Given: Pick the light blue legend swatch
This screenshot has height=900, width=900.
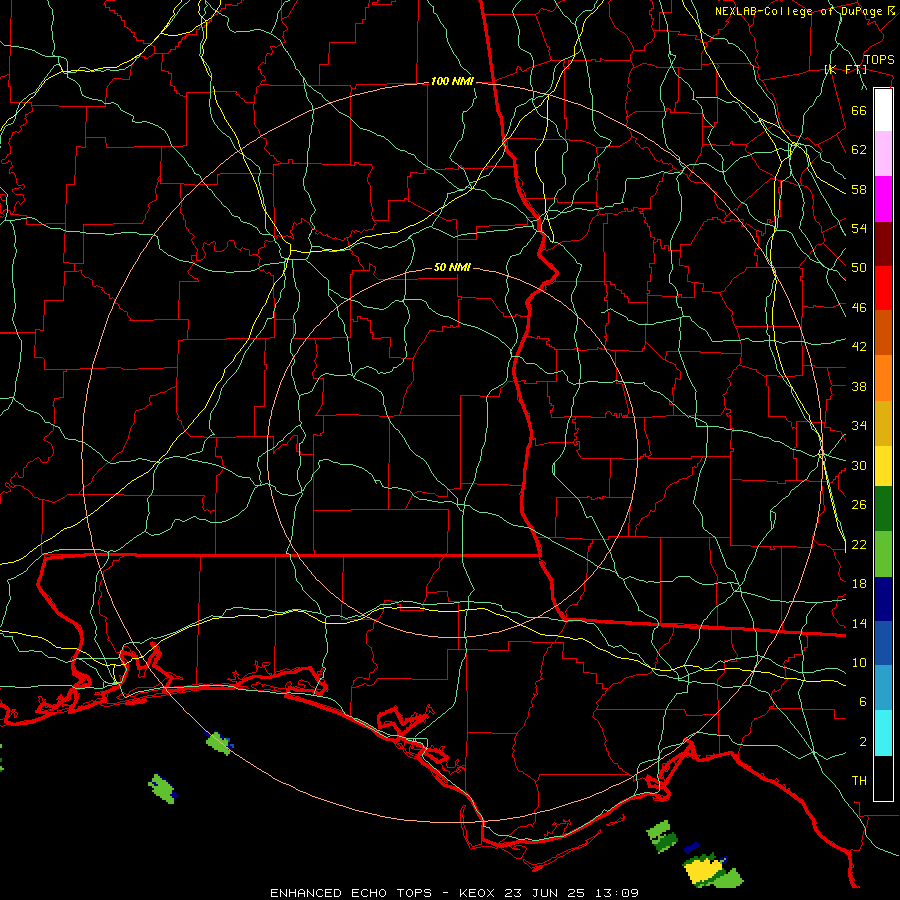Looking at the screenshot, I should [883, 688].
